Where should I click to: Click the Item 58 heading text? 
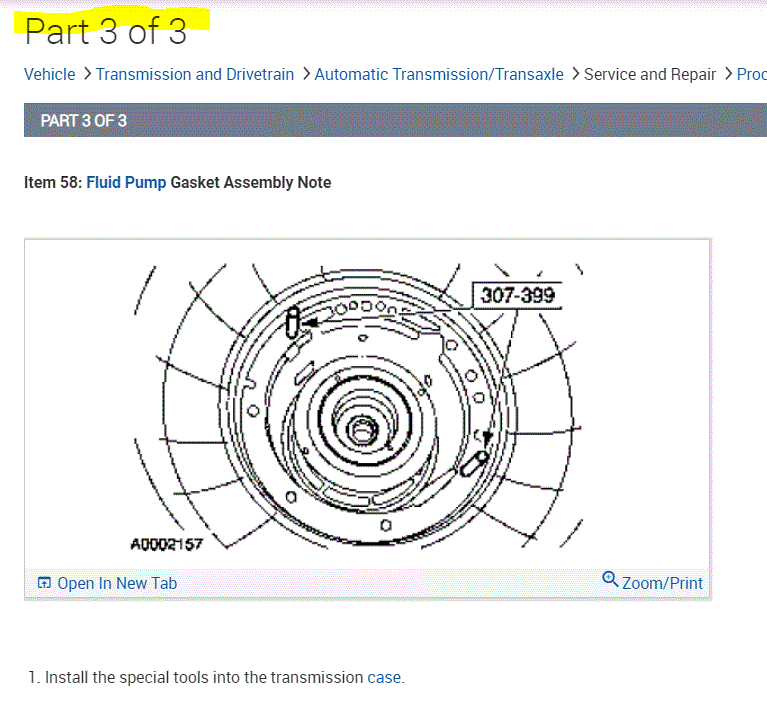coord(178,182)
